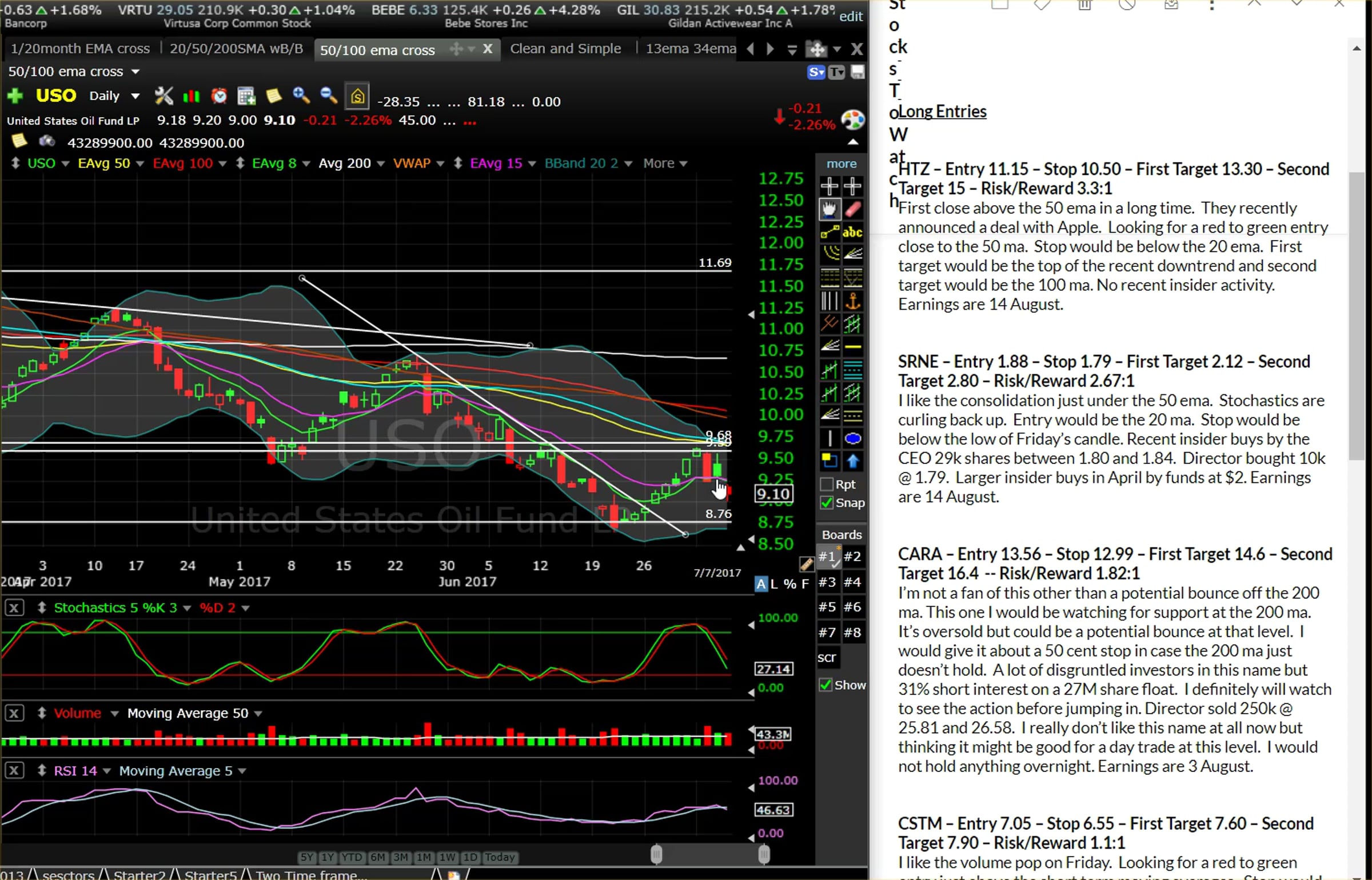
Task: Click the zoom out magnifier icon
Action: point(328,96)
